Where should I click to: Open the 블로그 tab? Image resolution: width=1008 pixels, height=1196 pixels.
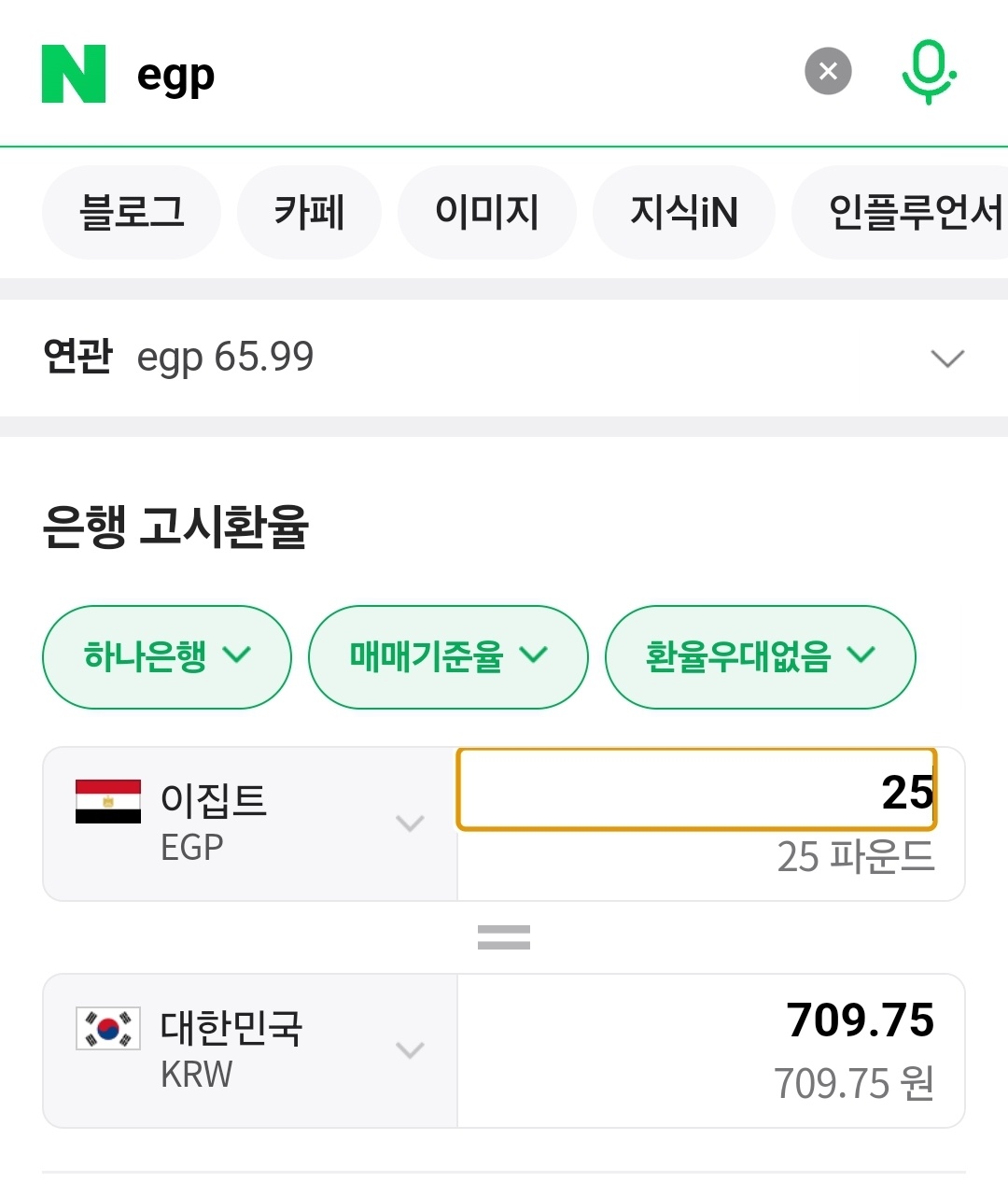point(132,212)
